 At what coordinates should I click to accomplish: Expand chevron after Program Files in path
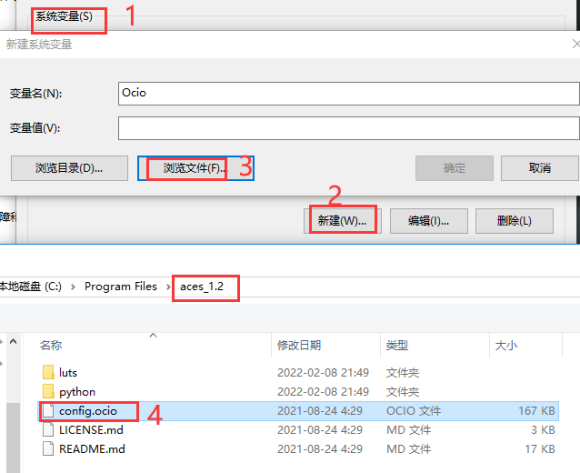[x=168, y=287]
